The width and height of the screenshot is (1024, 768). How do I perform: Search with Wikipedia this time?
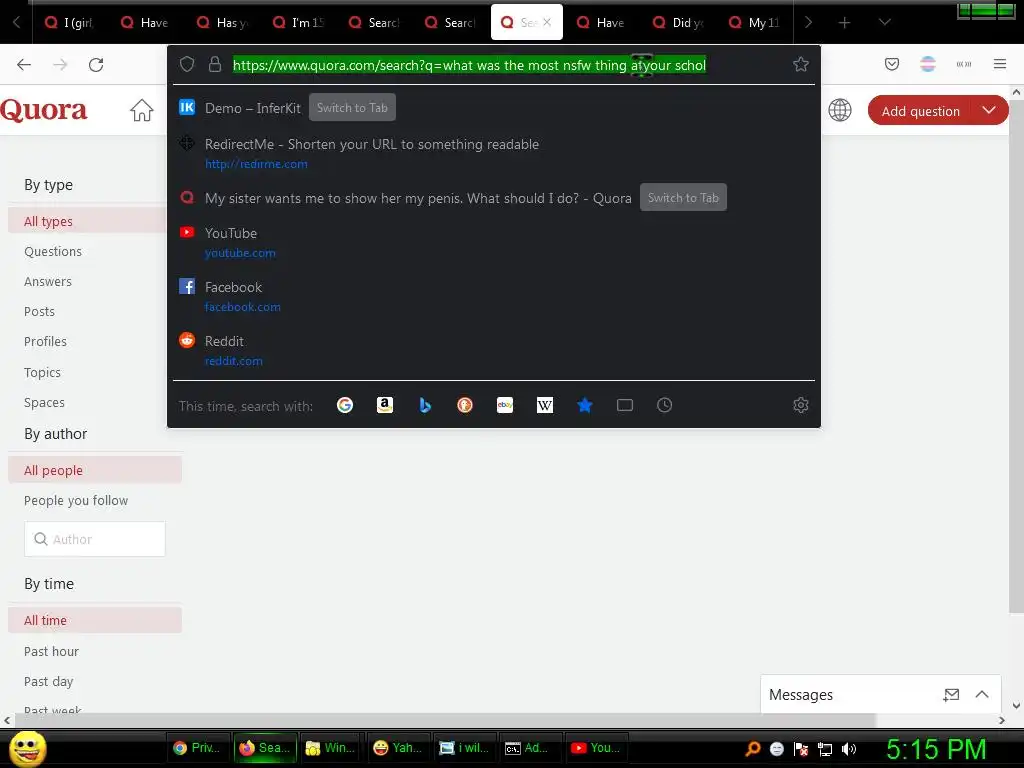click(x=545, y=406)
